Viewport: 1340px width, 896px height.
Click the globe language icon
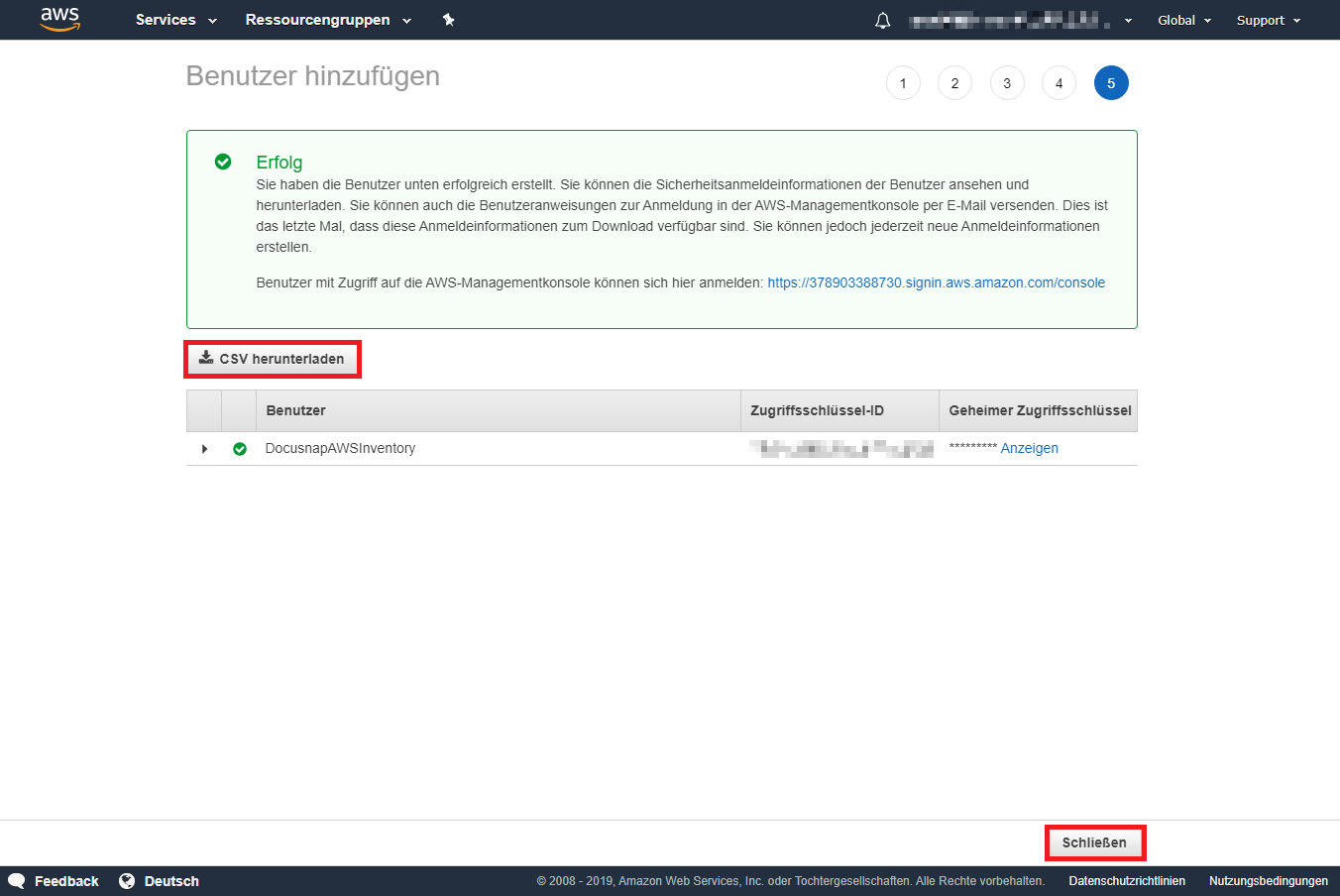pos(127,881)
